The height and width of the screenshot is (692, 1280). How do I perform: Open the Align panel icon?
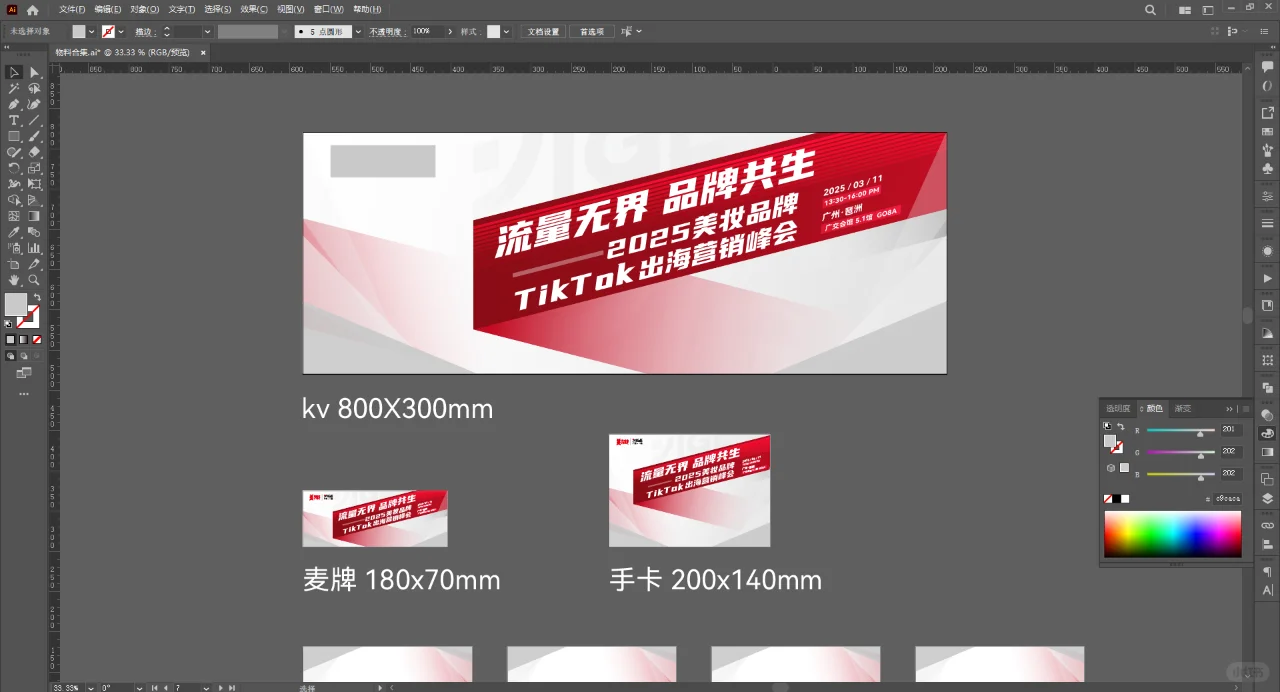click(1267, 544)
